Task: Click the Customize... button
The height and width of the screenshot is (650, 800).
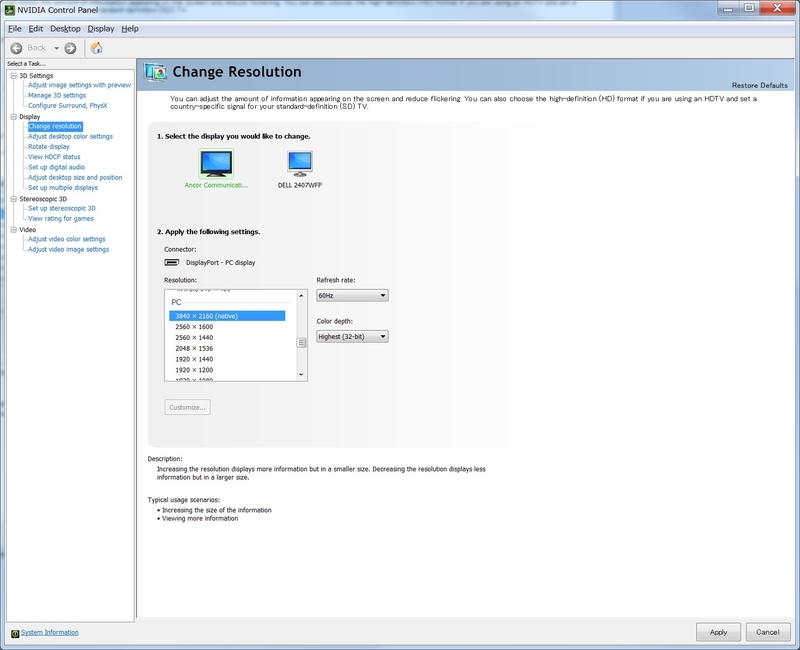Action: pos(187,407)
